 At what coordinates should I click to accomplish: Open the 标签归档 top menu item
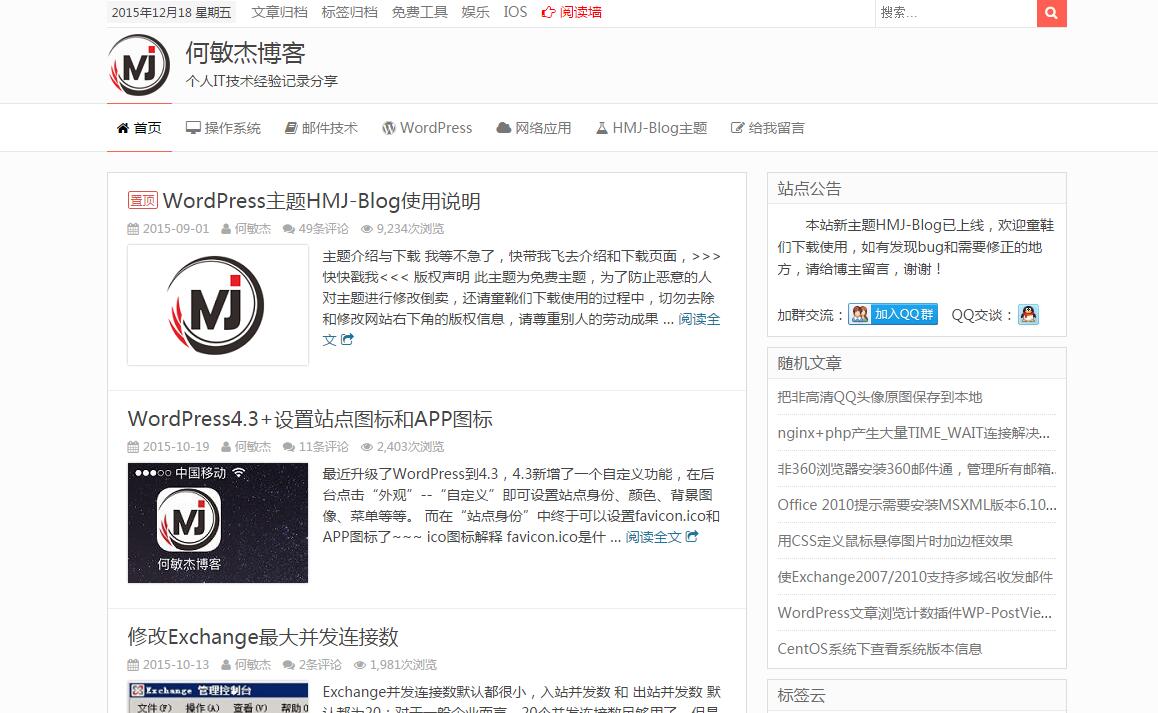point(349,12)
